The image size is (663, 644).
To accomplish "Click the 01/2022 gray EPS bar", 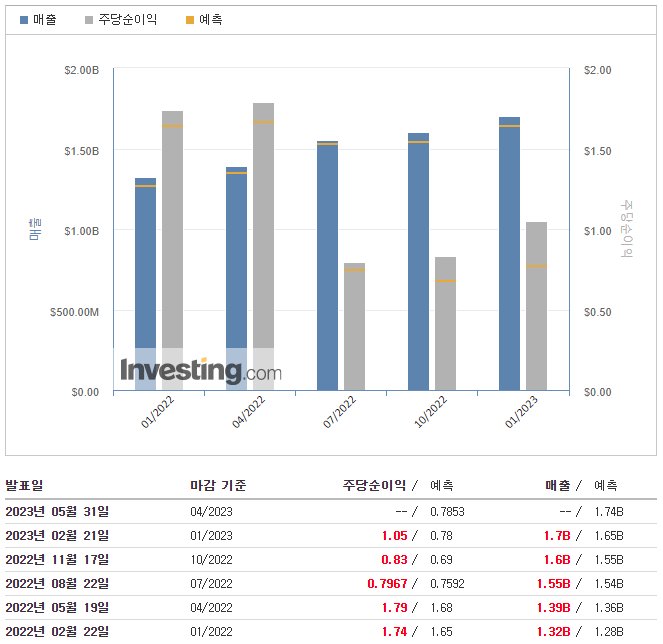I will click(173, 250).
